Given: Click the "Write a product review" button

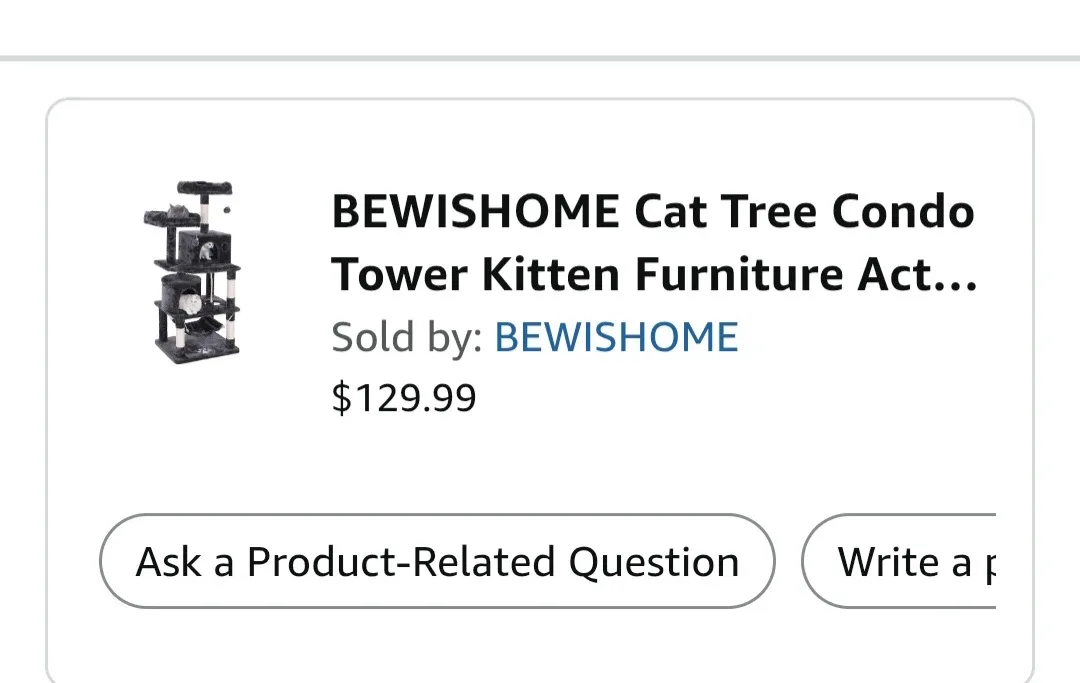Looking at the screenshot, I should (x=940, y=561).
